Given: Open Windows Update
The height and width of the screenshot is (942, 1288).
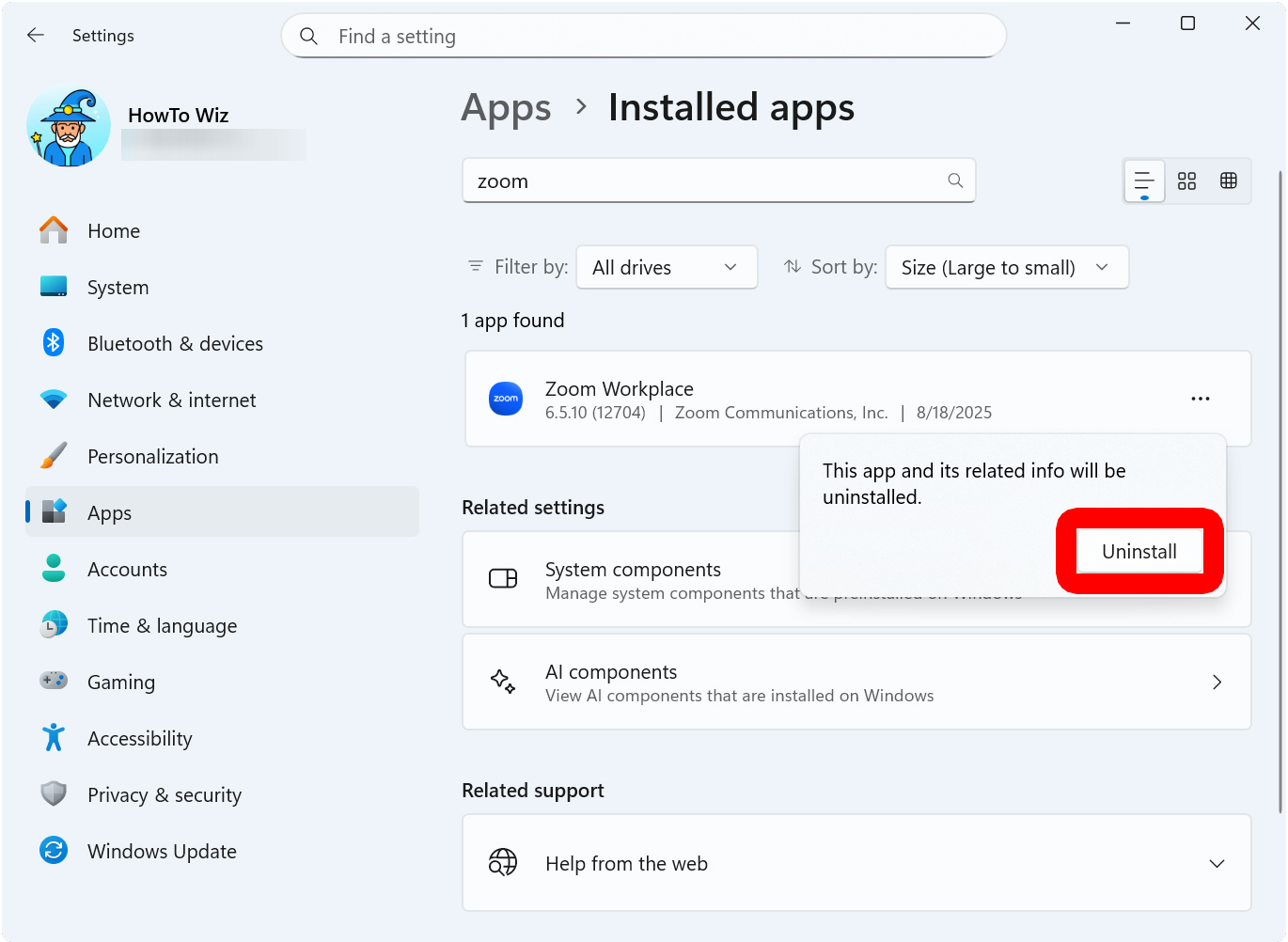Looking at the screenshot, I should (162, 851).
